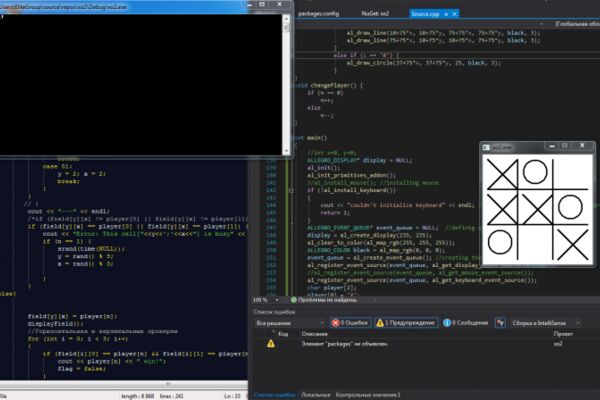Toggle the 1 Предупреждение warnings filter

click(x=406, y=323)
